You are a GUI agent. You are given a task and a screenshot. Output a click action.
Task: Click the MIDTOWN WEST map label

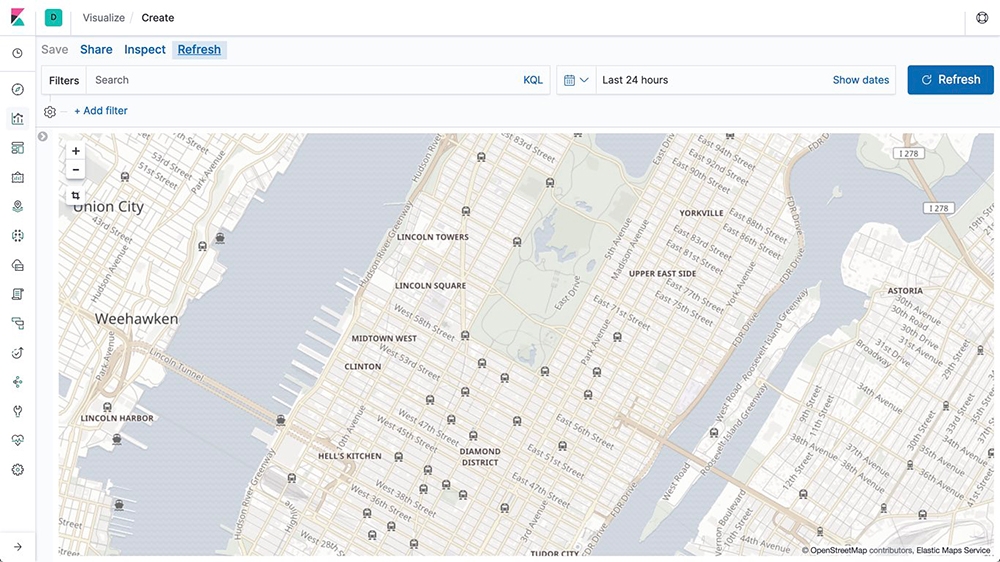[x=384, y=339]
